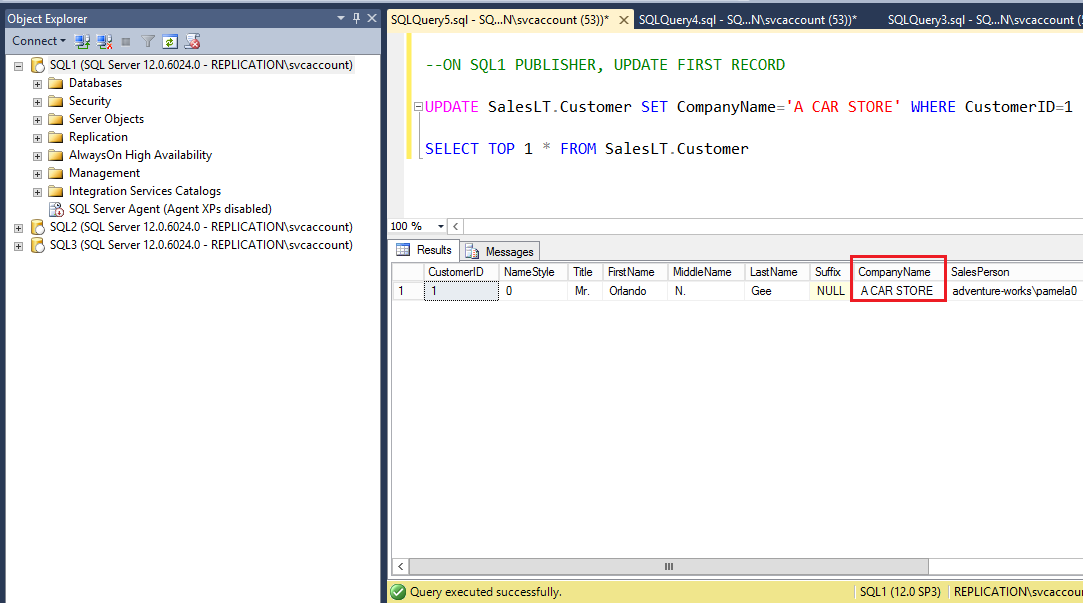Switch to the SQLQuery4.sql tab

click(x=747, y=19)
